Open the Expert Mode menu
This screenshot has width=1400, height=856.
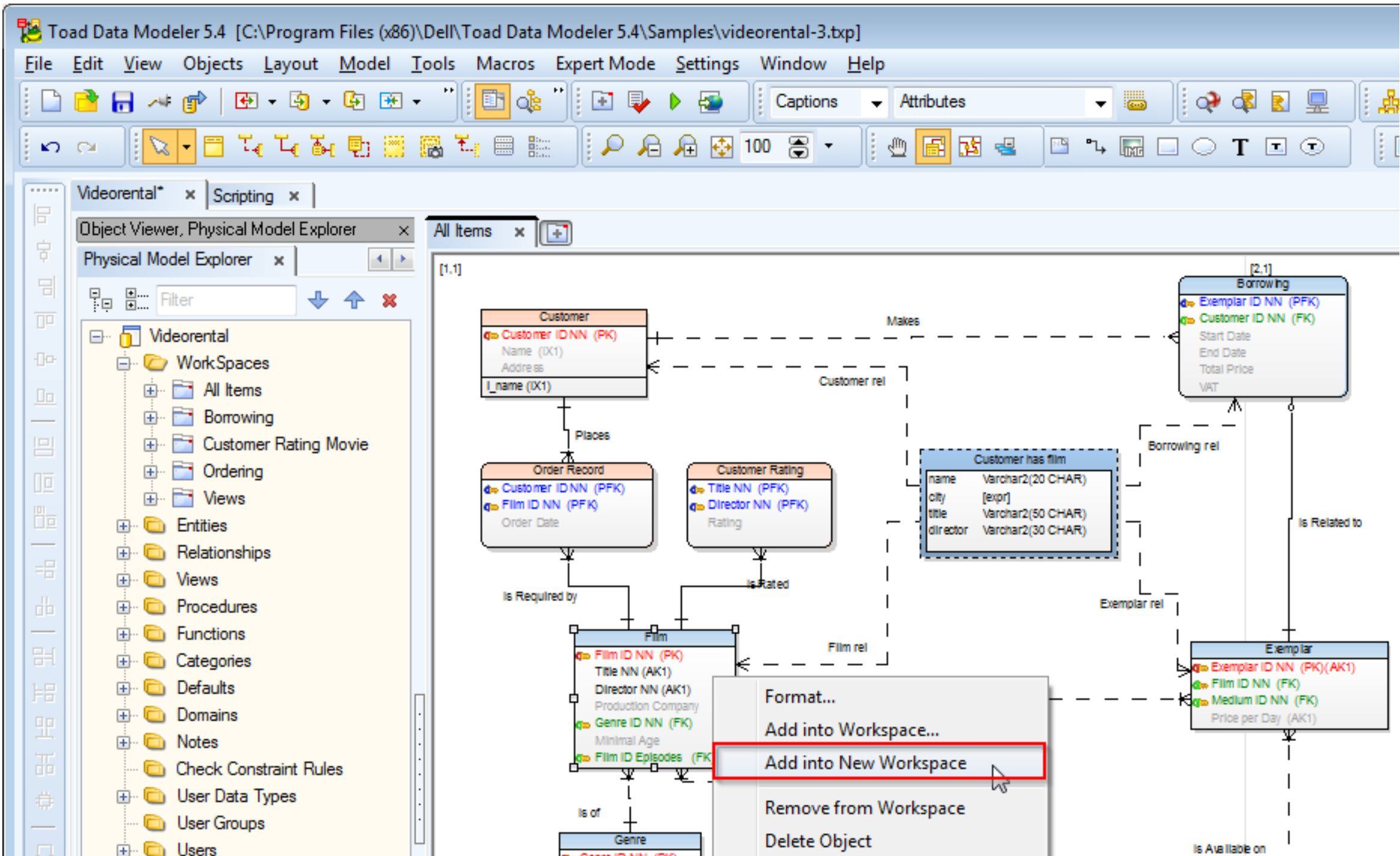pyautogui.click(x=605, y=64)
